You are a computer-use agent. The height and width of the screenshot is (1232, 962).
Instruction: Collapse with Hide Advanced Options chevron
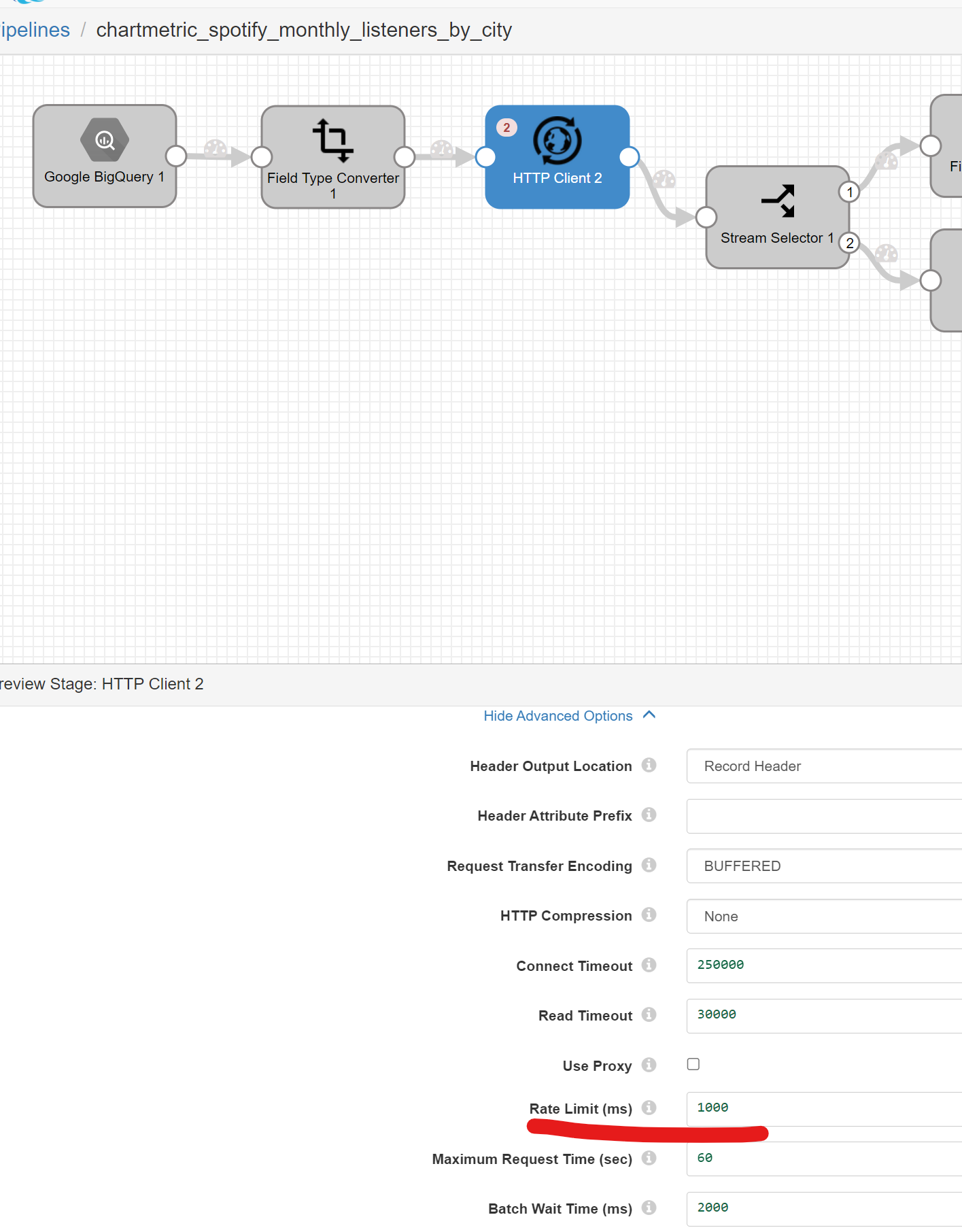tap(649, 715)
